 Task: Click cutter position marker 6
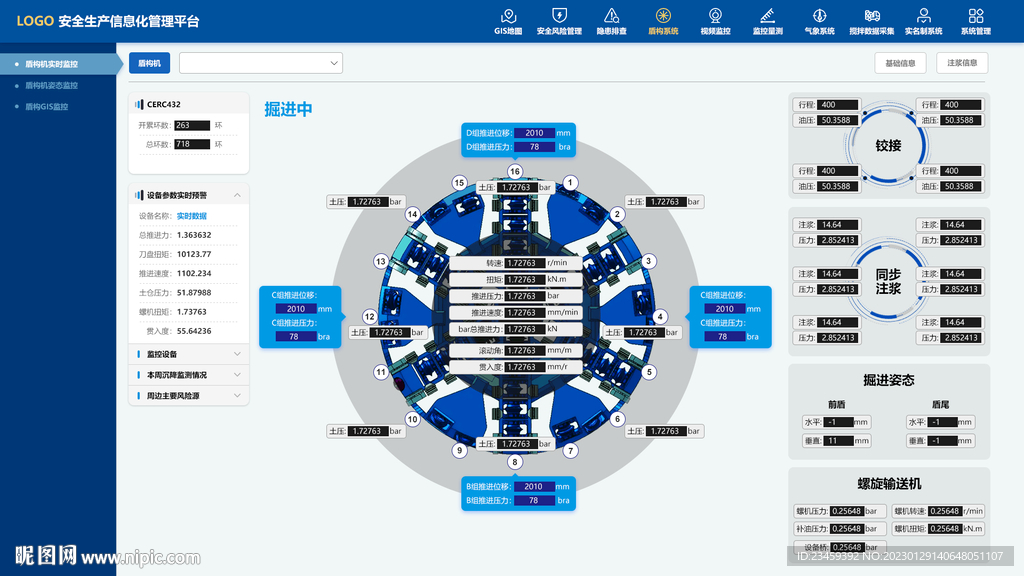point(617,419)
